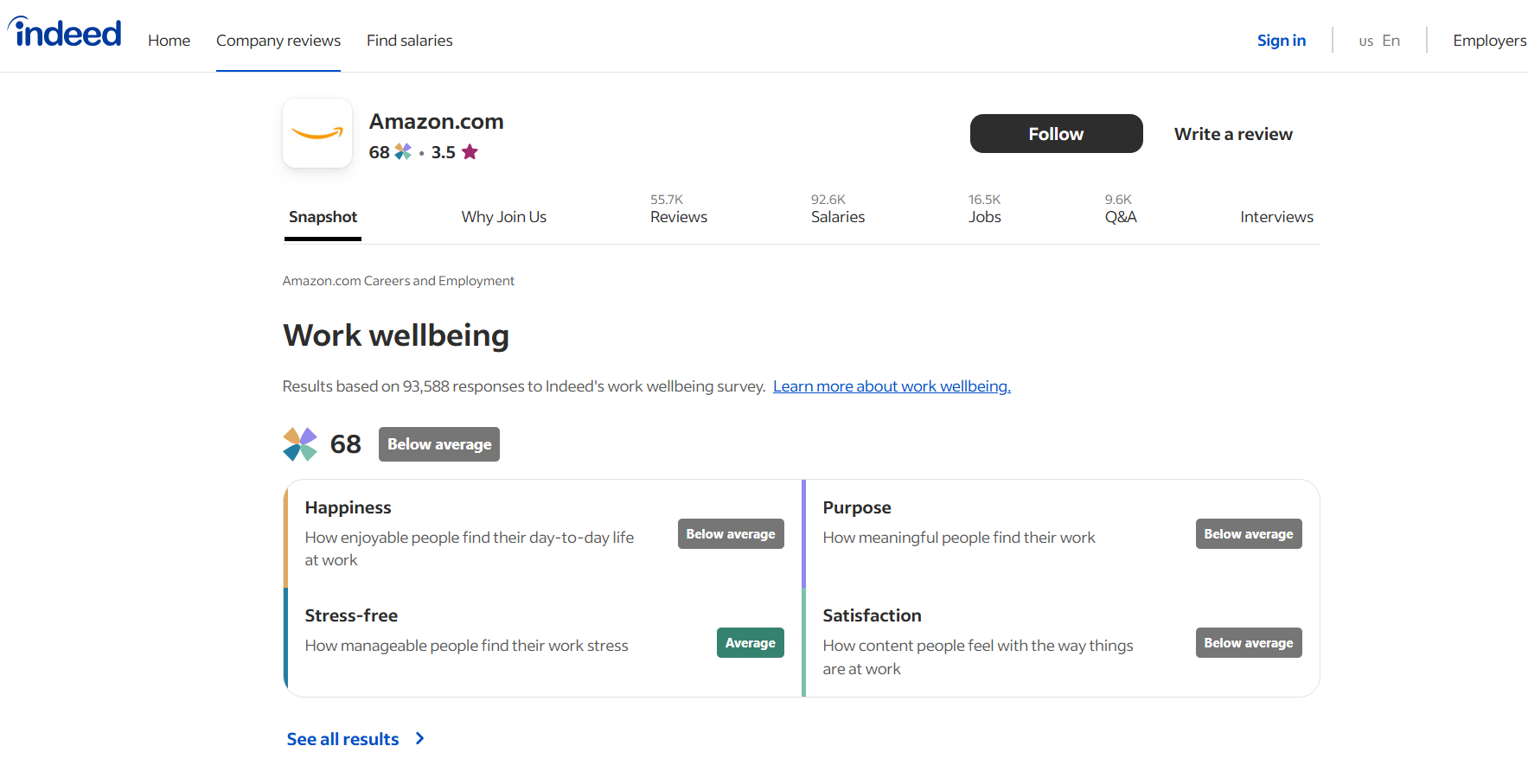Open Find salaries in top navigation
Viewport: 1528px width, 784px height.
click(x=410, y=41)
